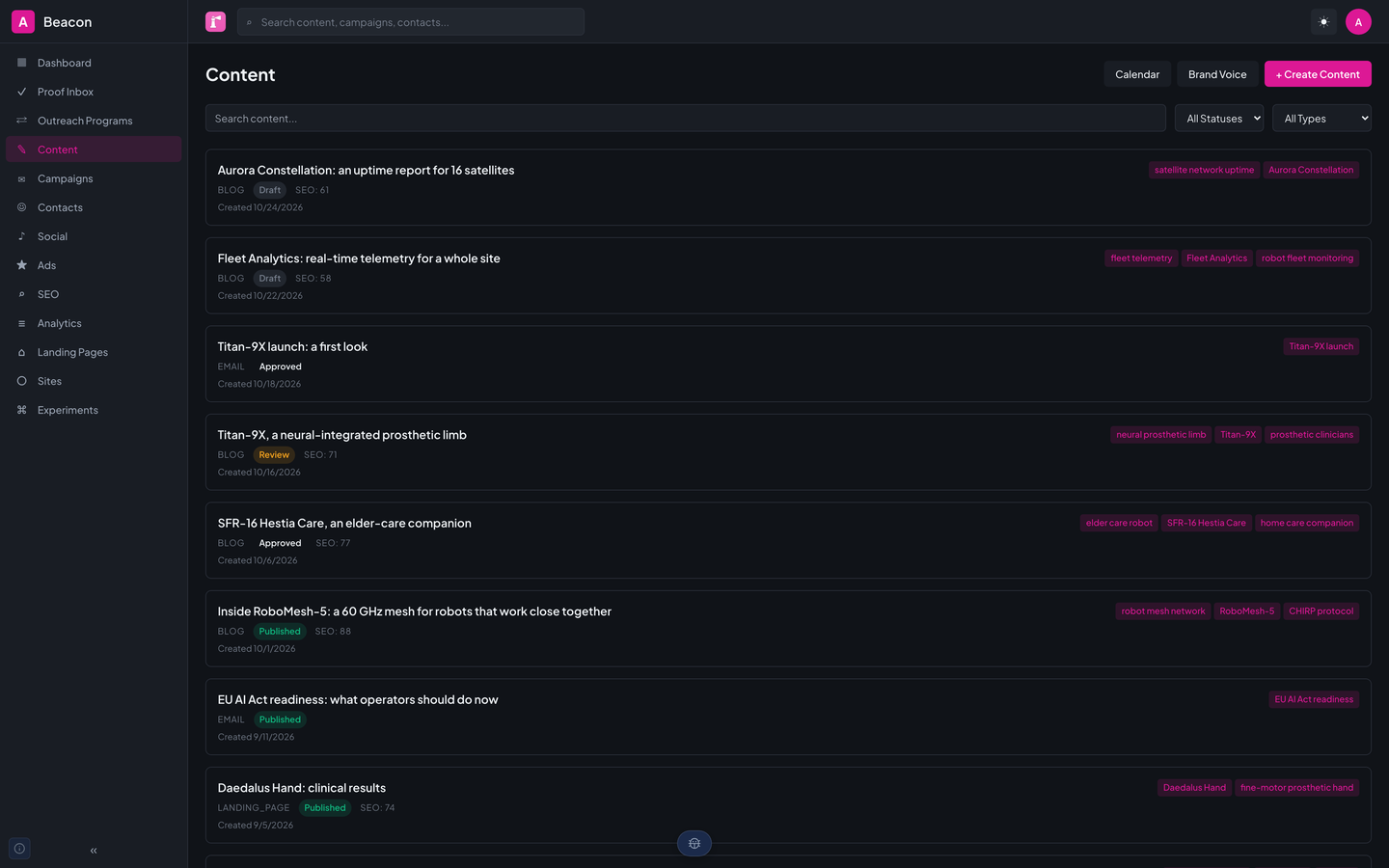This screenshot has height=868, width=1389.
Task: Click the 'Titan-9X launch' tag
Action: click(x=1321, y=346)
